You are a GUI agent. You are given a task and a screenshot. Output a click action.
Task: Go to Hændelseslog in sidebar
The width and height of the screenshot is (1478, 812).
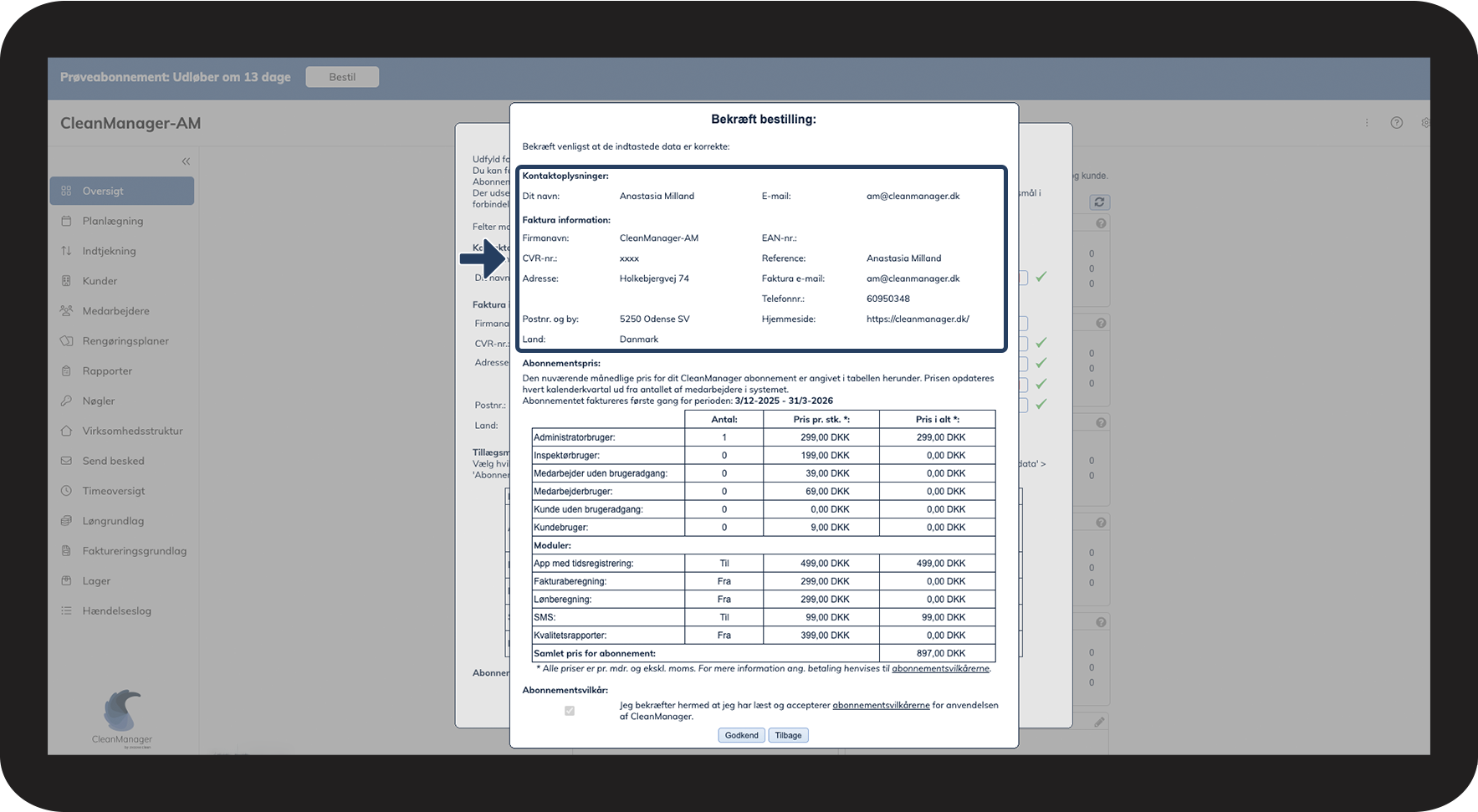[x=116, y=611]
